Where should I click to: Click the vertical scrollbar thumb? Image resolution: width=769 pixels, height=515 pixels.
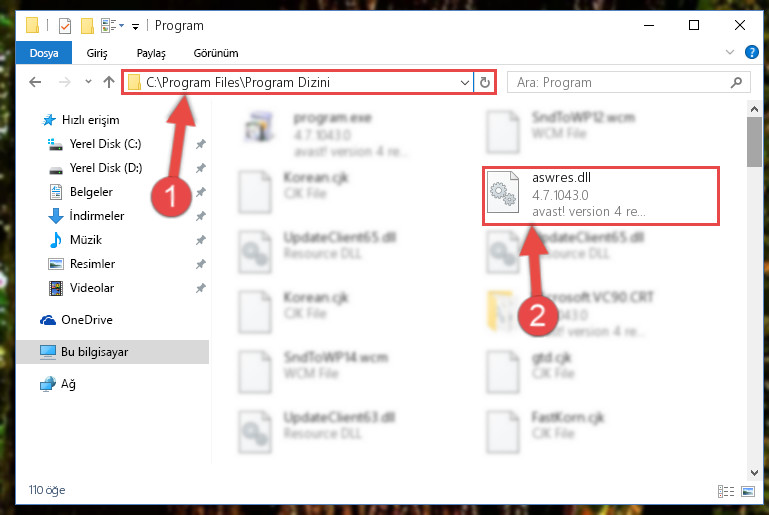pyautogui.click(x=754, y=142)
